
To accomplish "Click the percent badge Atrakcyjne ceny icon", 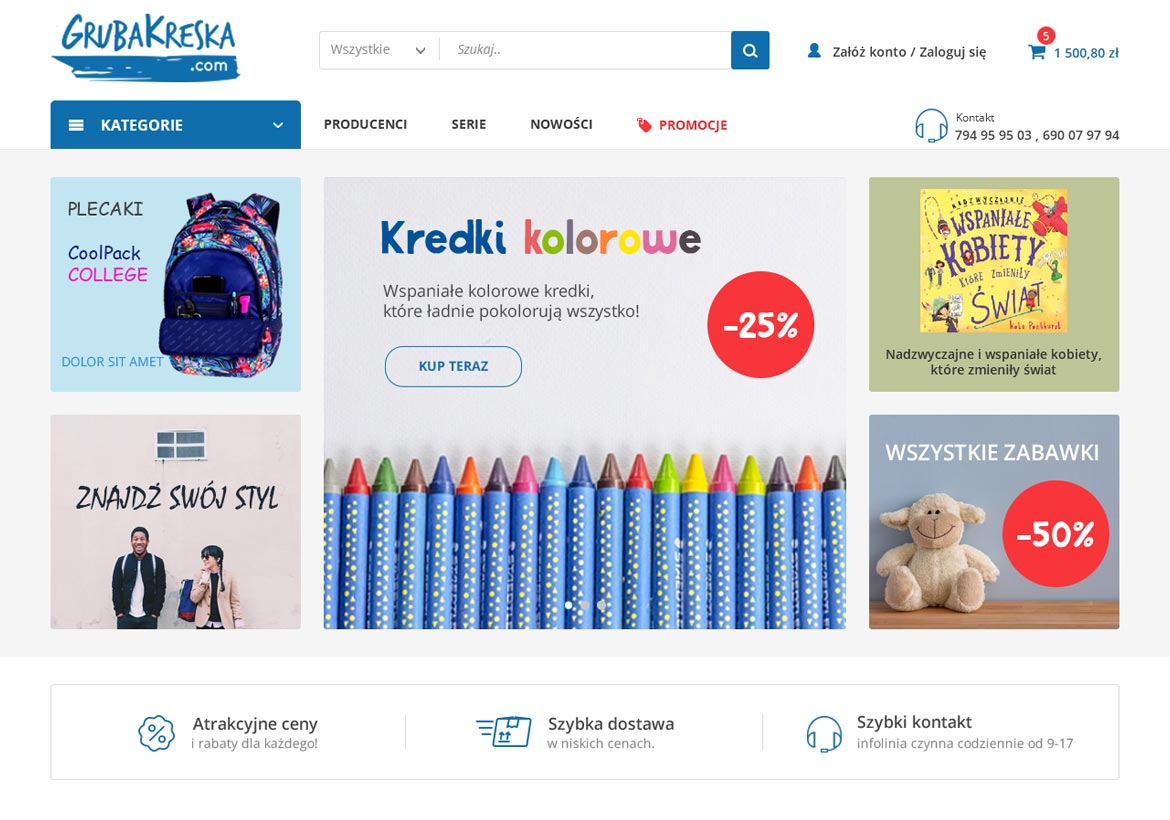I will [x=156, y=733].
